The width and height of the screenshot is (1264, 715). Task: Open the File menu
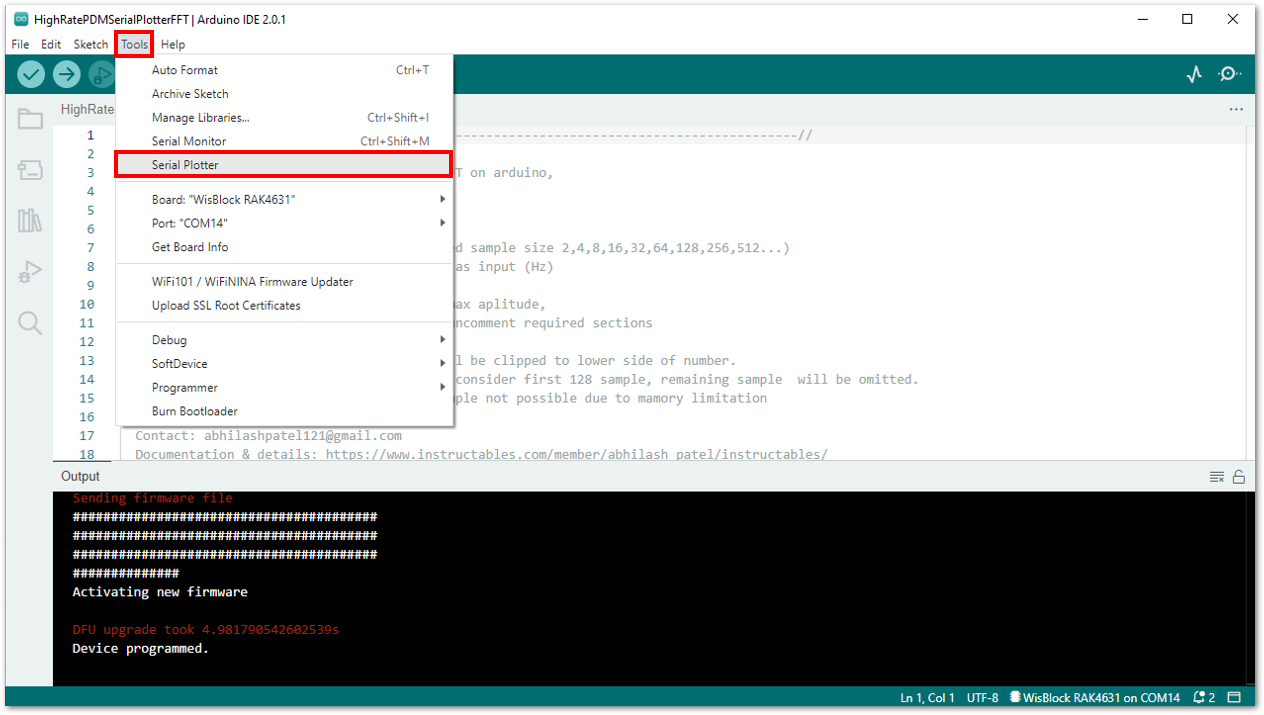[x=20, y=44]
